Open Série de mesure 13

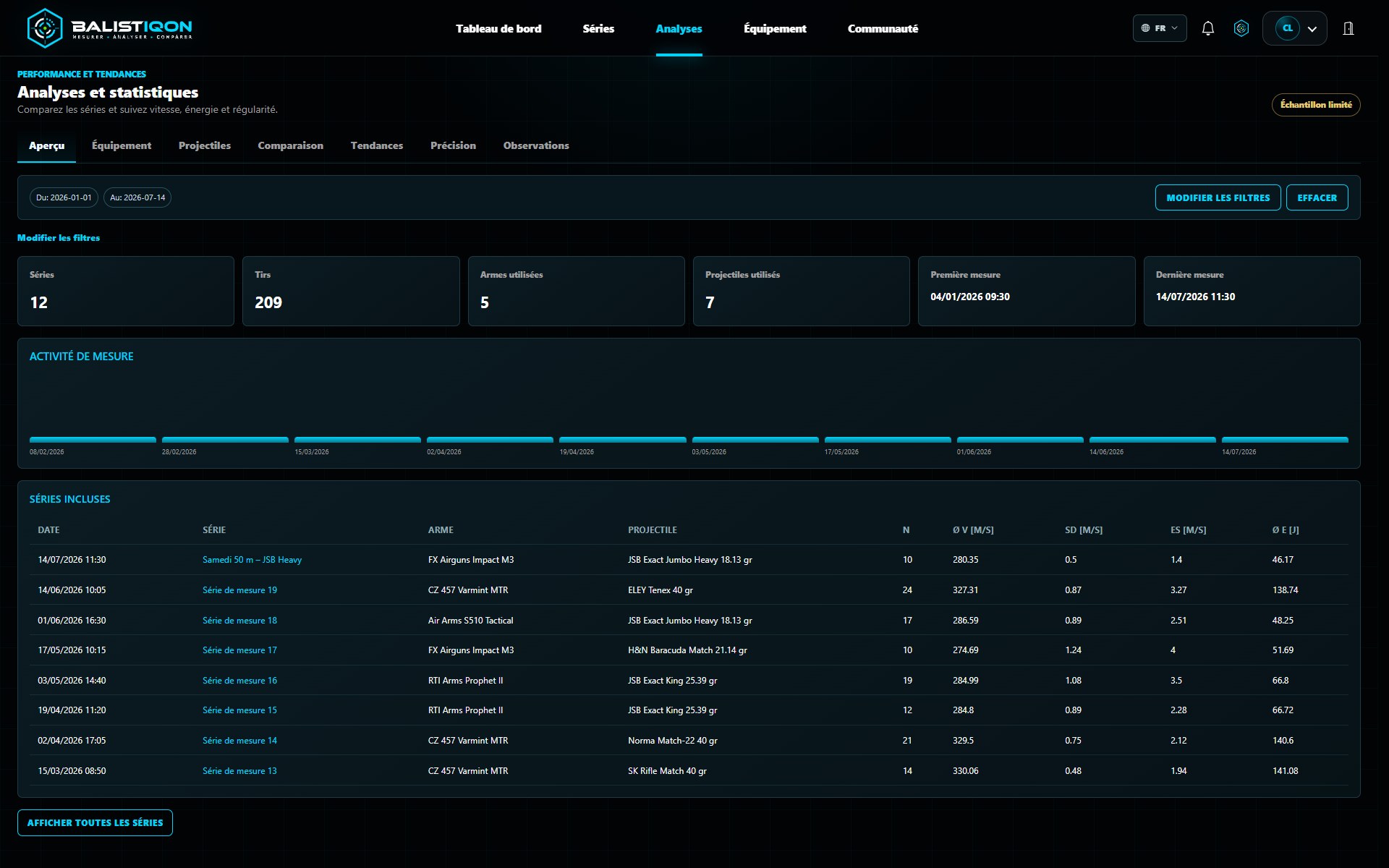[239, 771]
